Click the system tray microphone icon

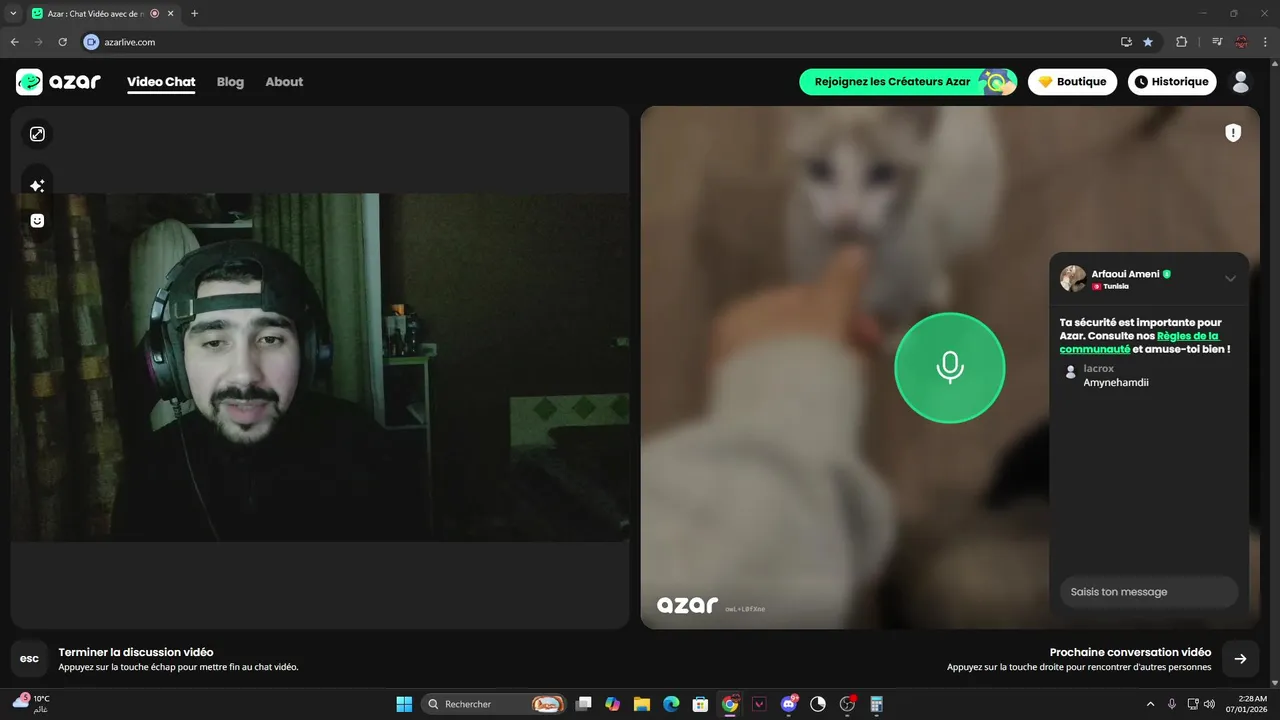[x=1172, y=704]
